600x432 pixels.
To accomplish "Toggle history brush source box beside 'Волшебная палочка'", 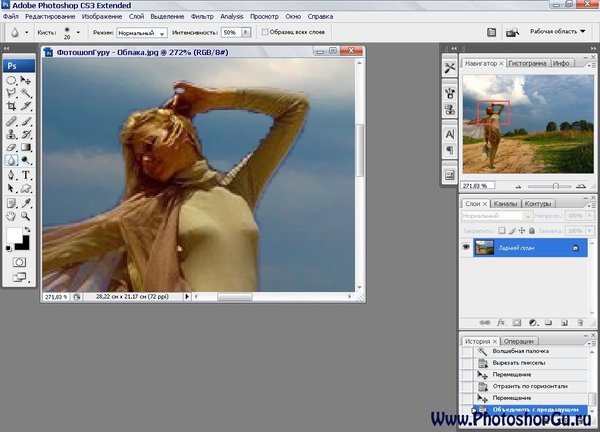I will pyautogui.click(x=466, y=352).
